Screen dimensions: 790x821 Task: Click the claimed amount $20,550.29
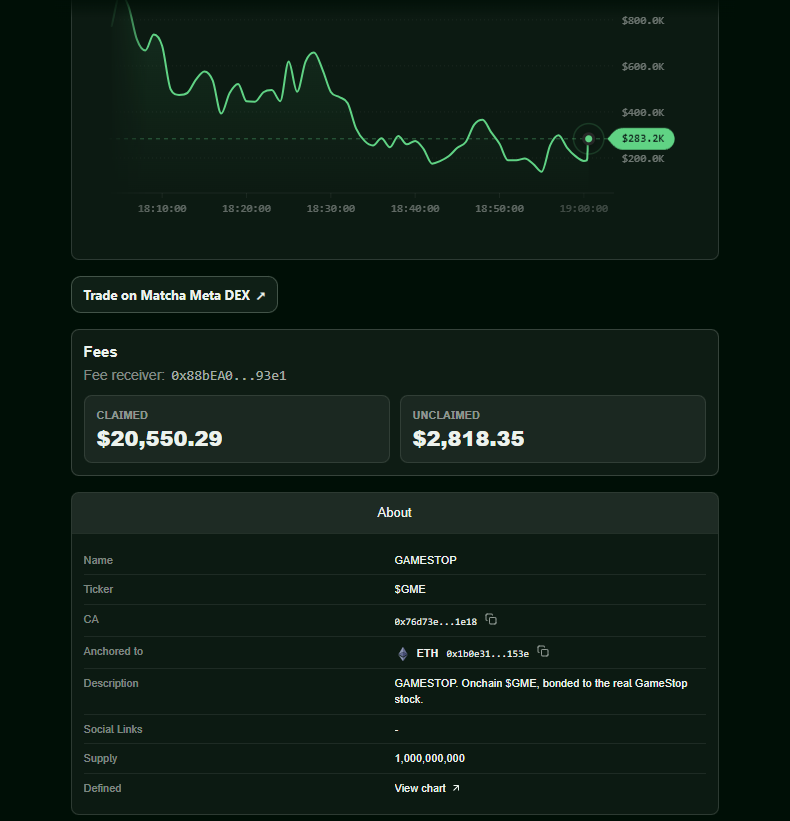click(160, 439)
